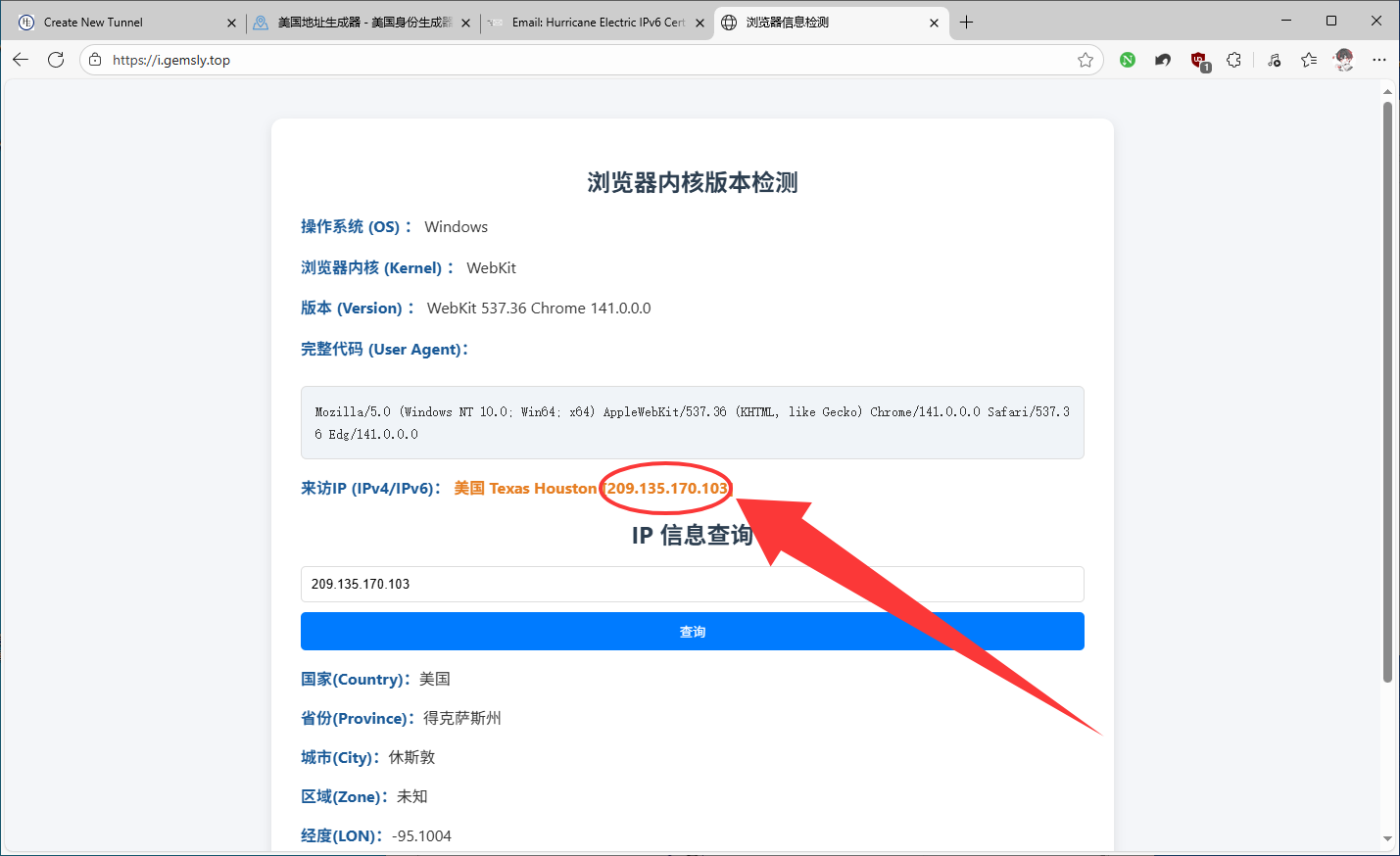The width and height of the screenshot is (1400, 856).
Task: Open a new browser tab
Action: point(967,23)
